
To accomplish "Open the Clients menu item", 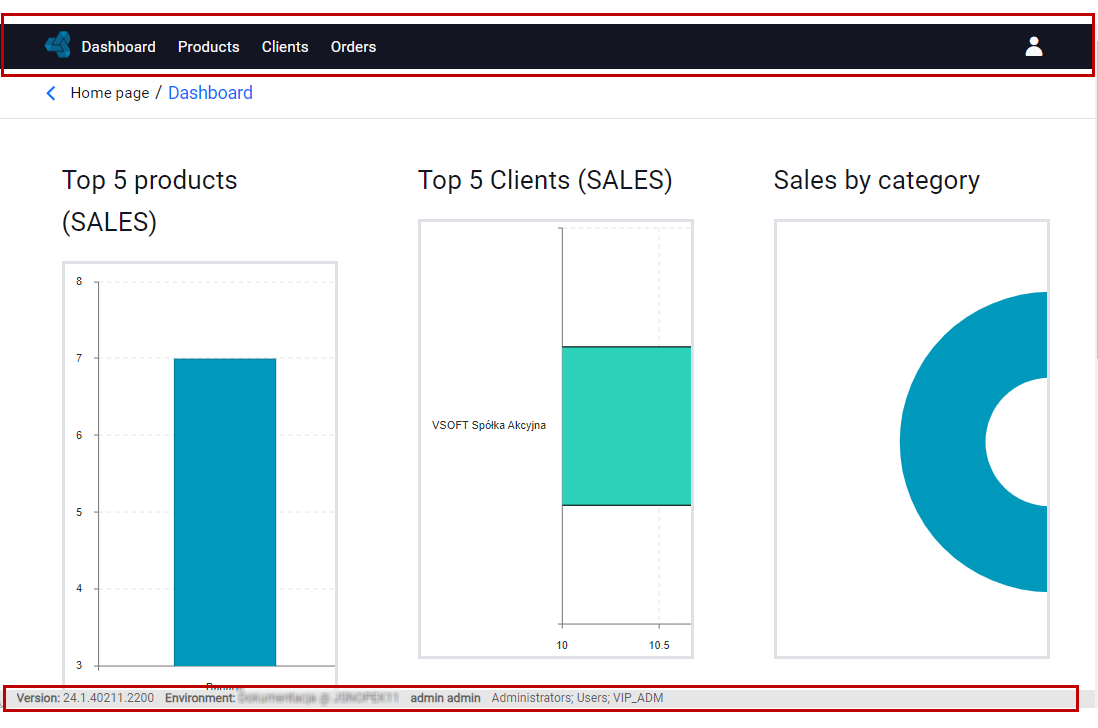I will coord(285,47).
